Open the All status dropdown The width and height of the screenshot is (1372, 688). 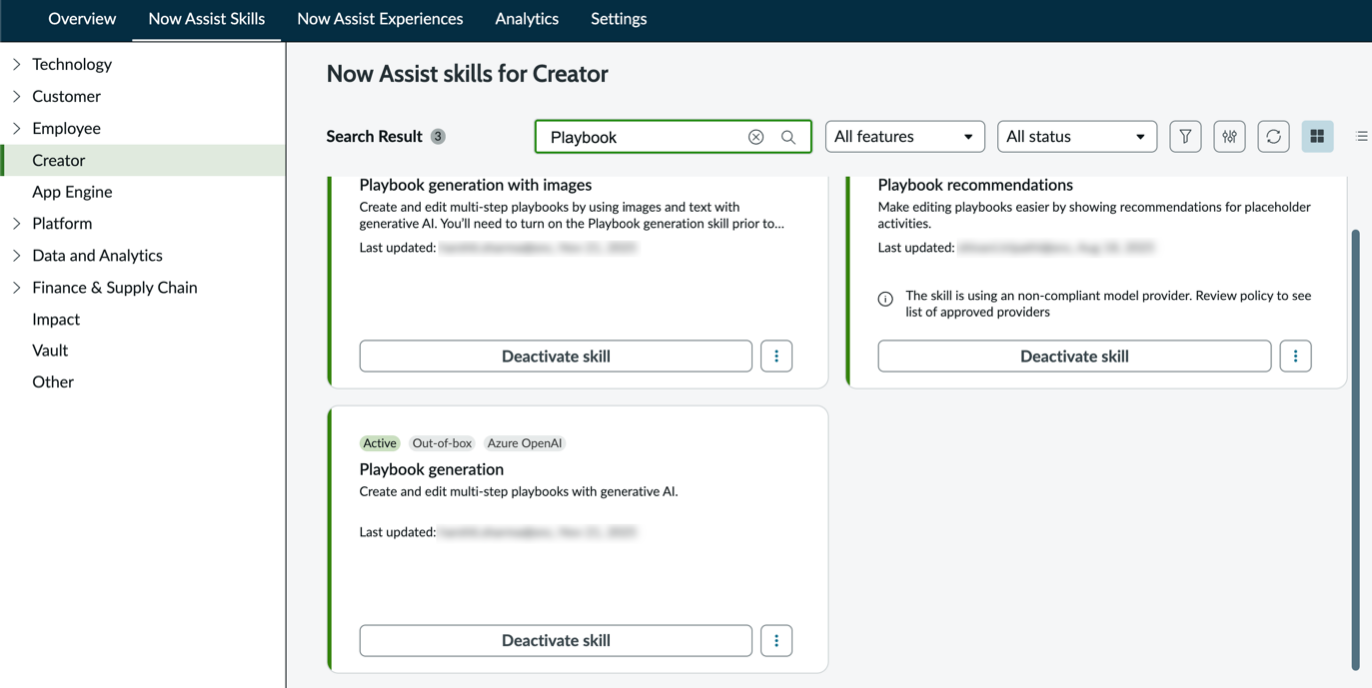[1077, 137]
